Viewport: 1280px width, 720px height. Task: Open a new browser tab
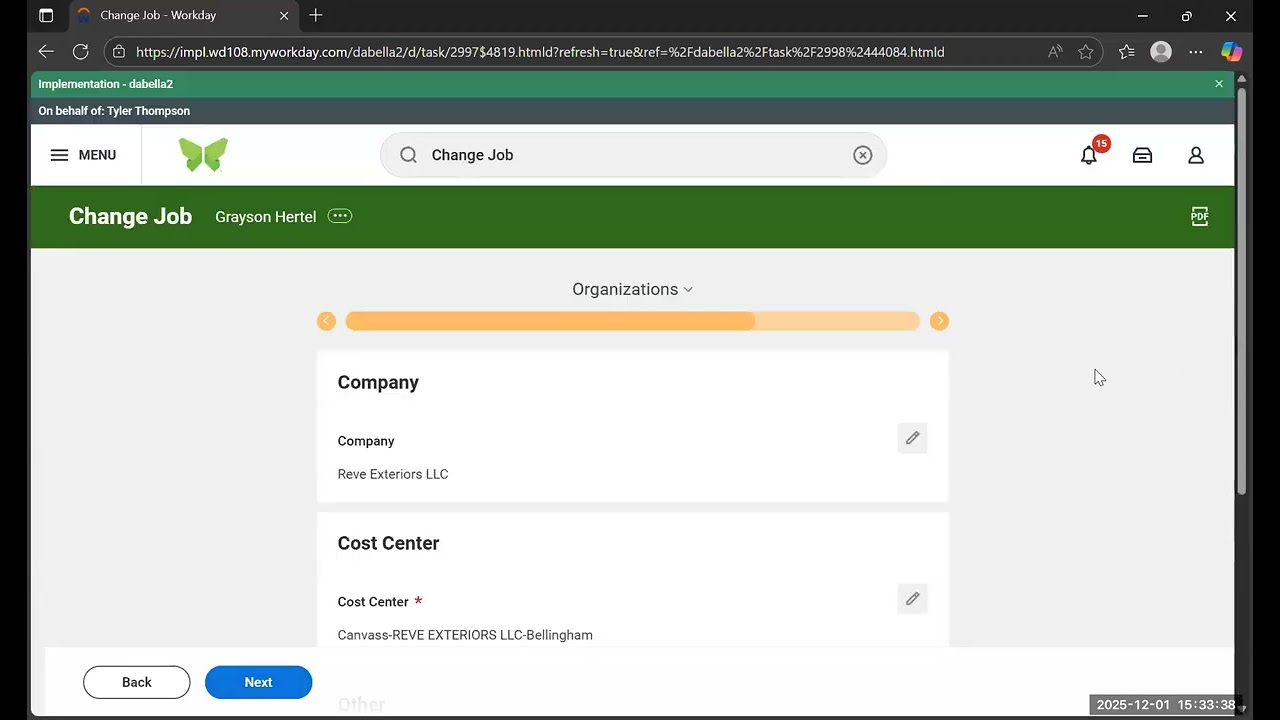[316, 15]
